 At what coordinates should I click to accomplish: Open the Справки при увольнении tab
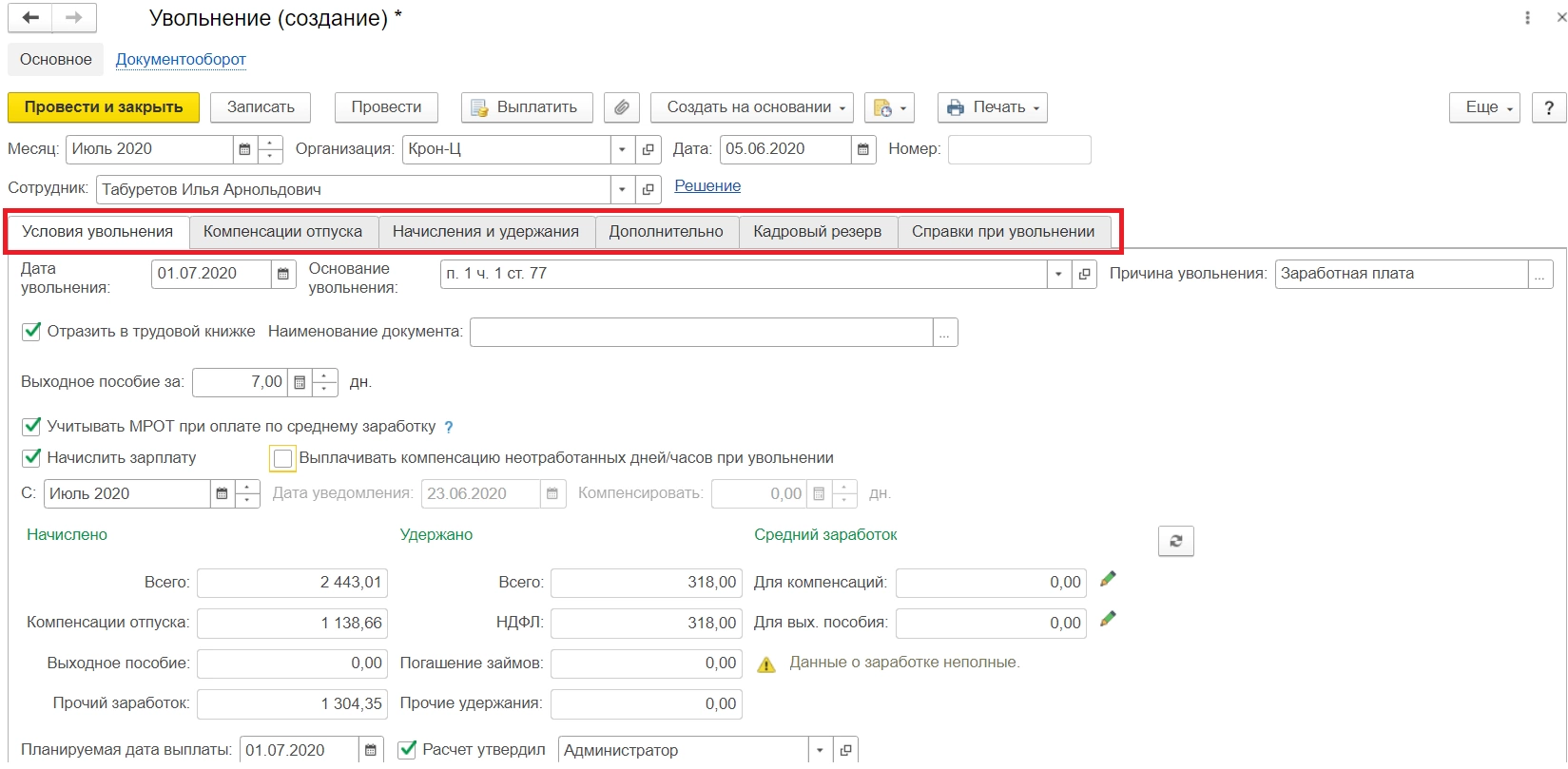(1003, 232)
